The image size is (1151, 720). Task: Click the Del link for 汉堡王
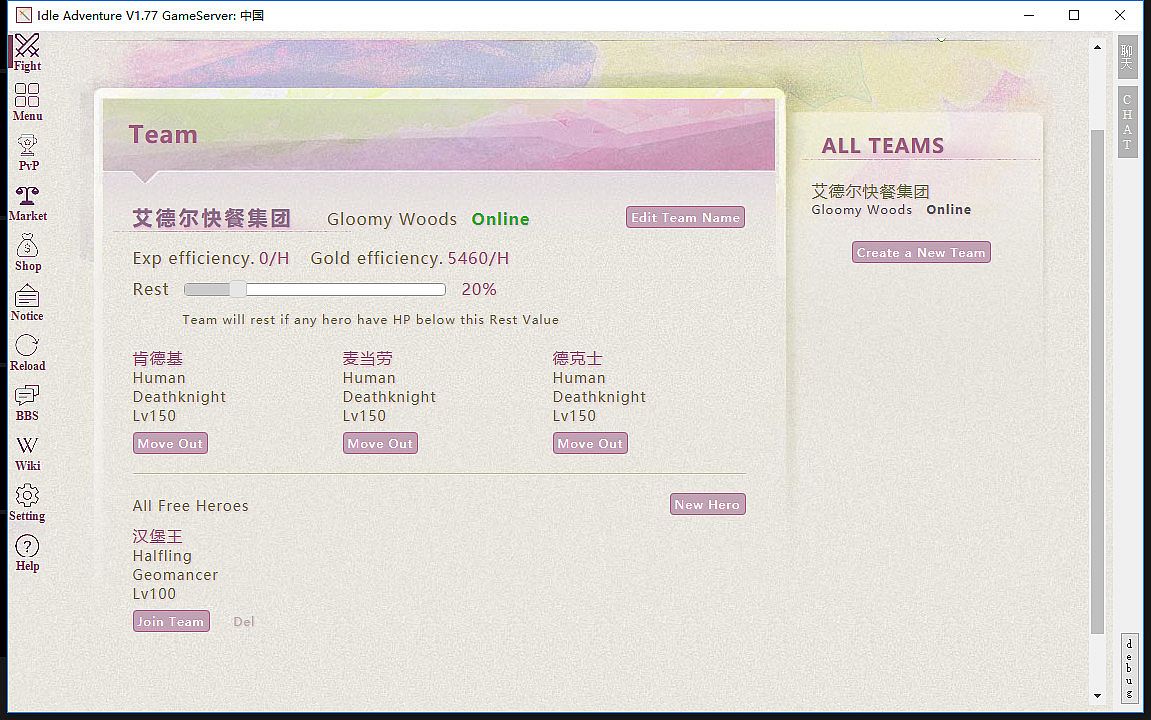coord(244,622)
